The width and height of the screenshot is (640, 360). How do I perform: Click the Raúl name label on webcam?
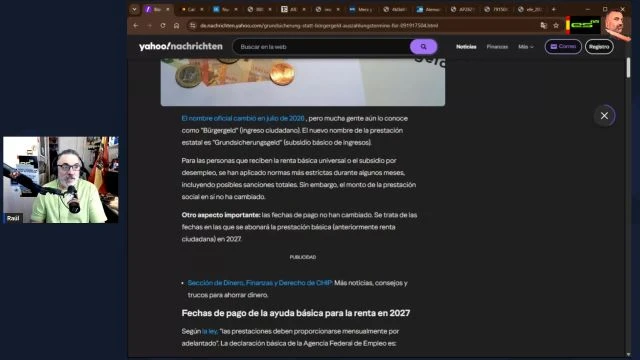[x=13, y=218]
